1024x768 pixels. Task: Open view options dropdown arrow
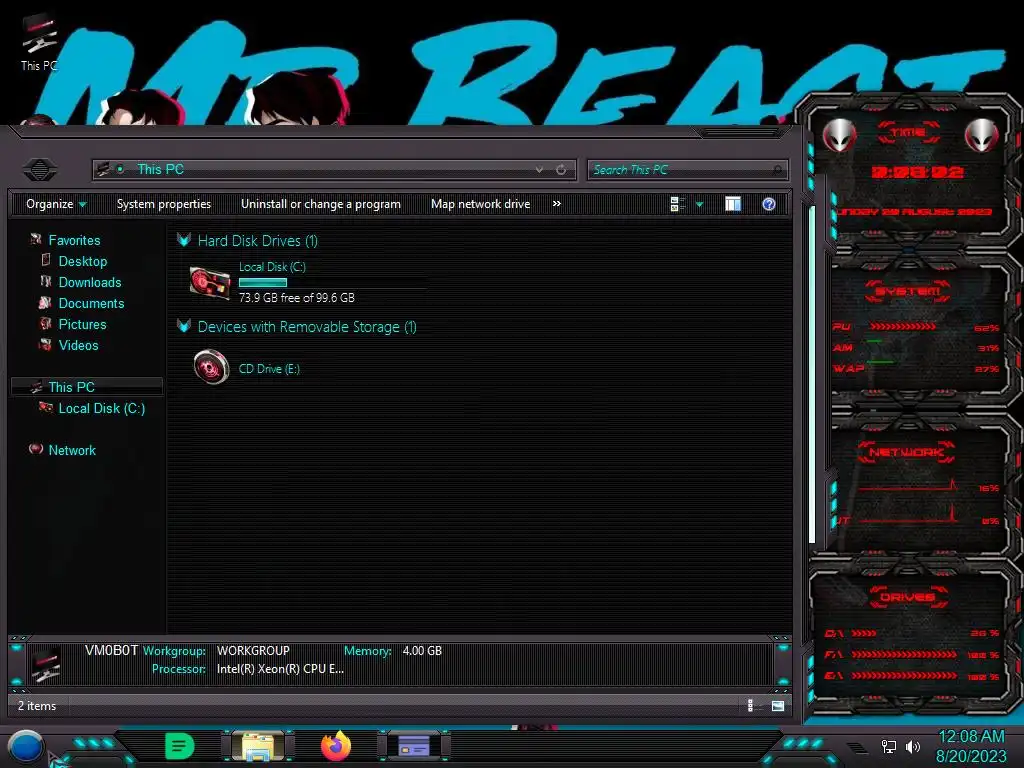699,204
